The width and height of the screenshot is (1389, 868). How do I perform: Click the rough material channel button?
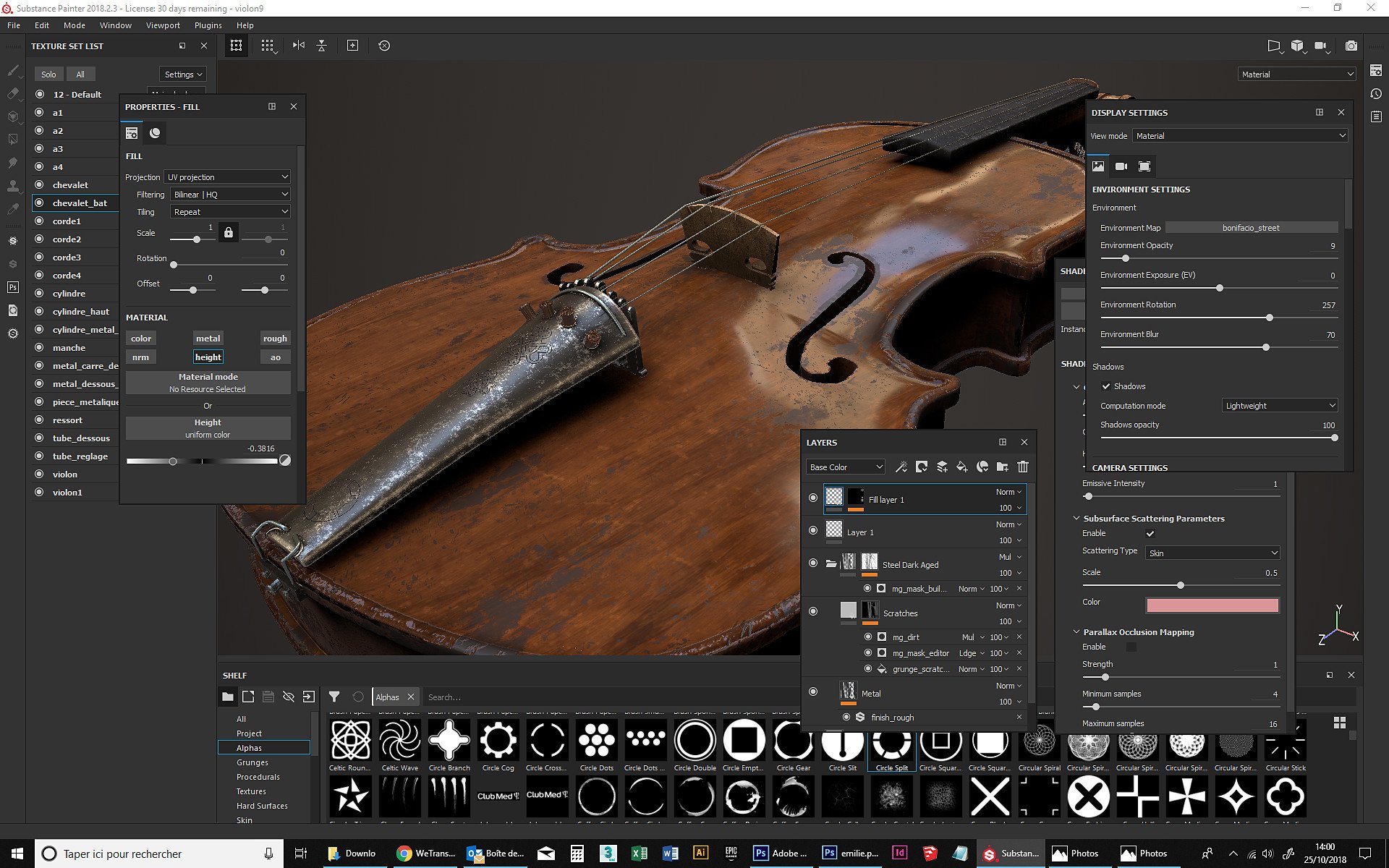coord(275,339)
